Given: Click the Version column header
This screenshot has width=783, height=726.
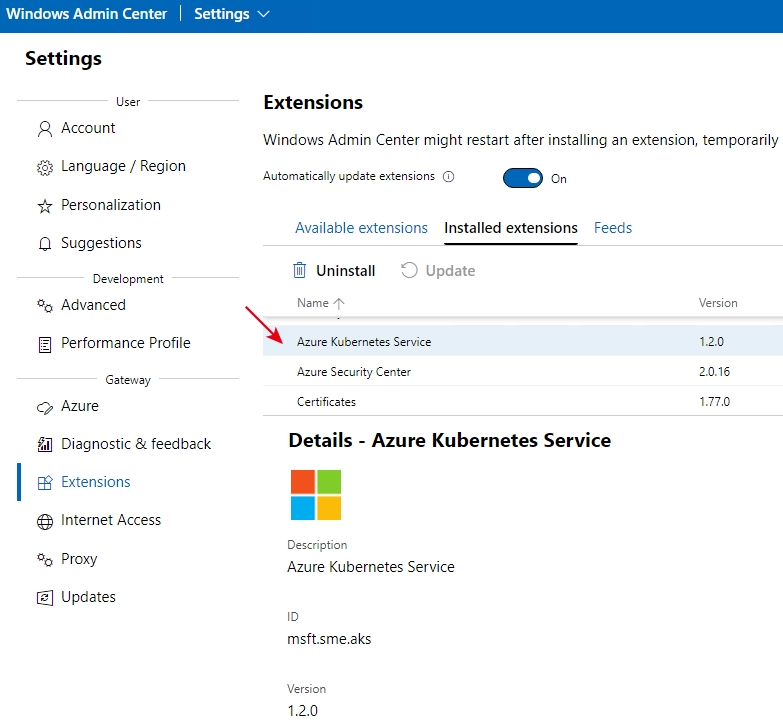Looking at the screenshot, I should (x=718, y=303).
